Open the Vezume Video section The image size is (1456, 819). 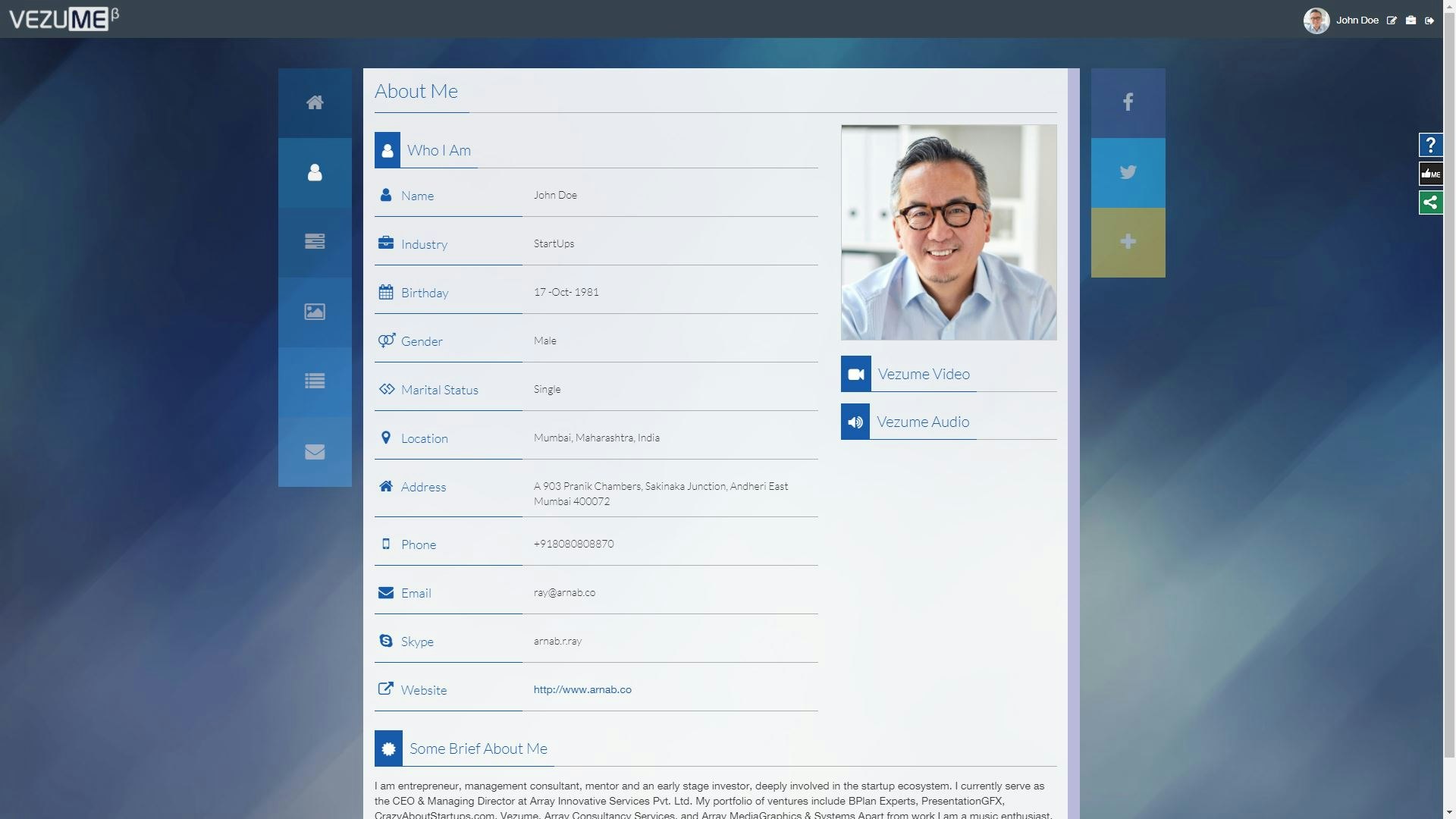923,374
